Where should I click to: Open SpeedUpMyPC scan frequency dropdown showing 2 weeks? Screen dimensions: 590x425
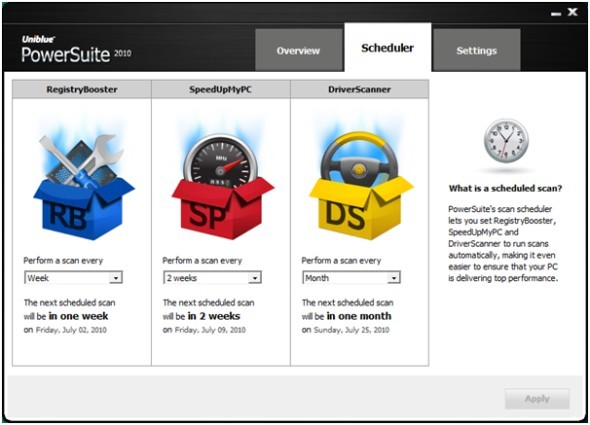(212, 278)
